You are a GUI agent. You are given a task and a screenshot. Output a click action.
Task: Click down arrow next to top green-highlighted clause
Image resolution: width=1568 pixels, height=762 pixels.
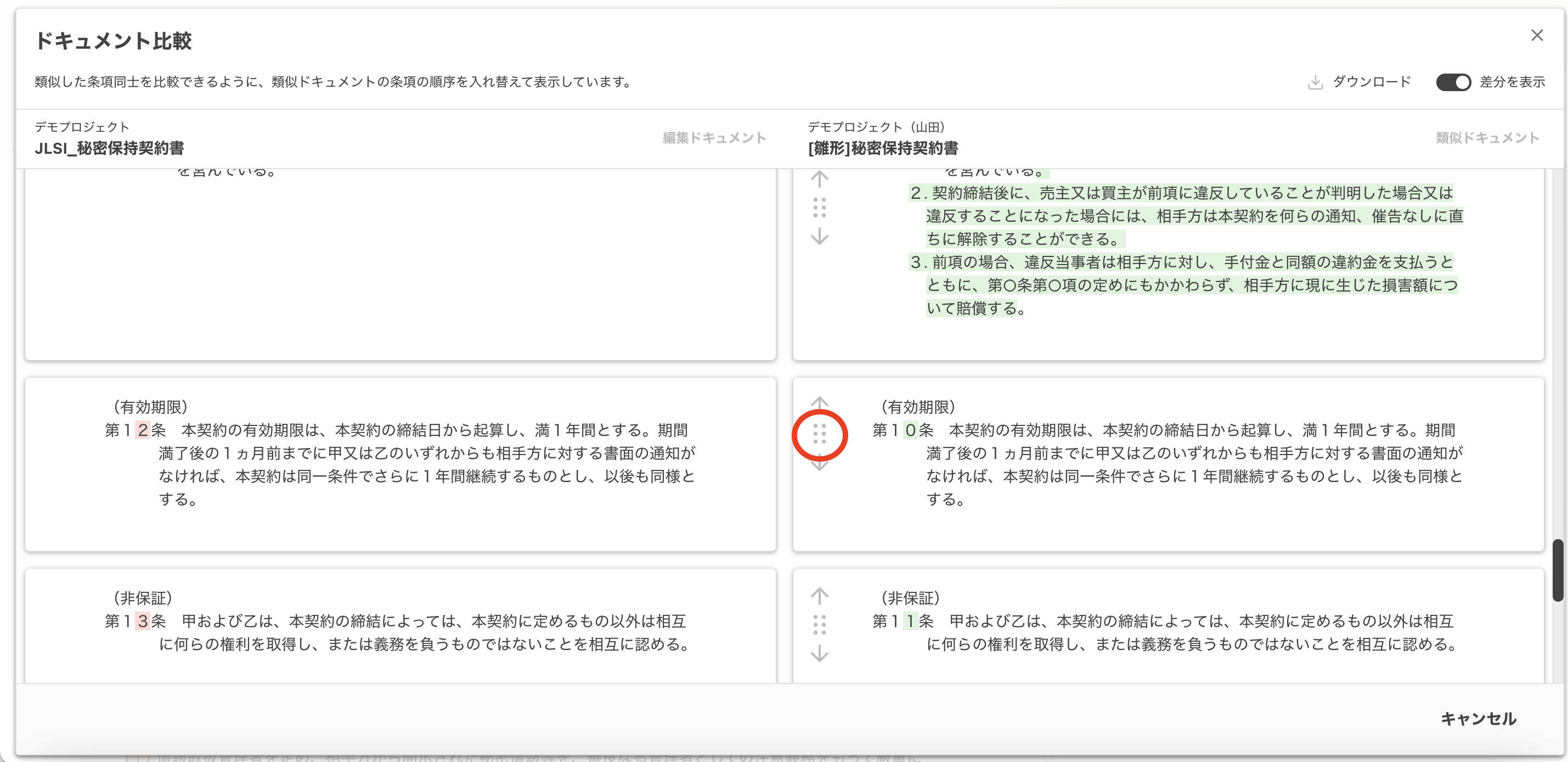819,236
